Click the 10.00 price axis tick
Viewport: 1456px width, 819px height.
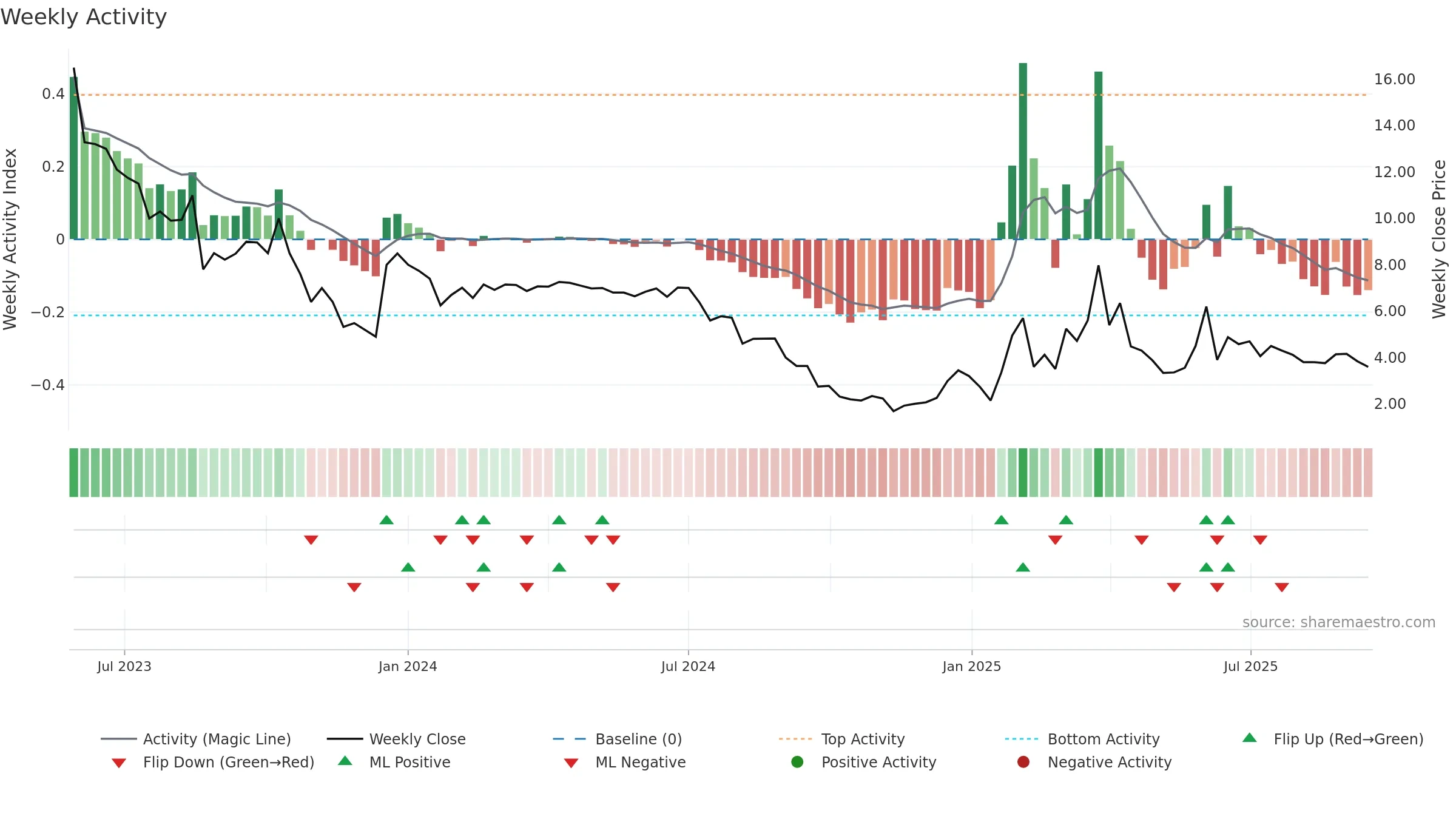1395,218
